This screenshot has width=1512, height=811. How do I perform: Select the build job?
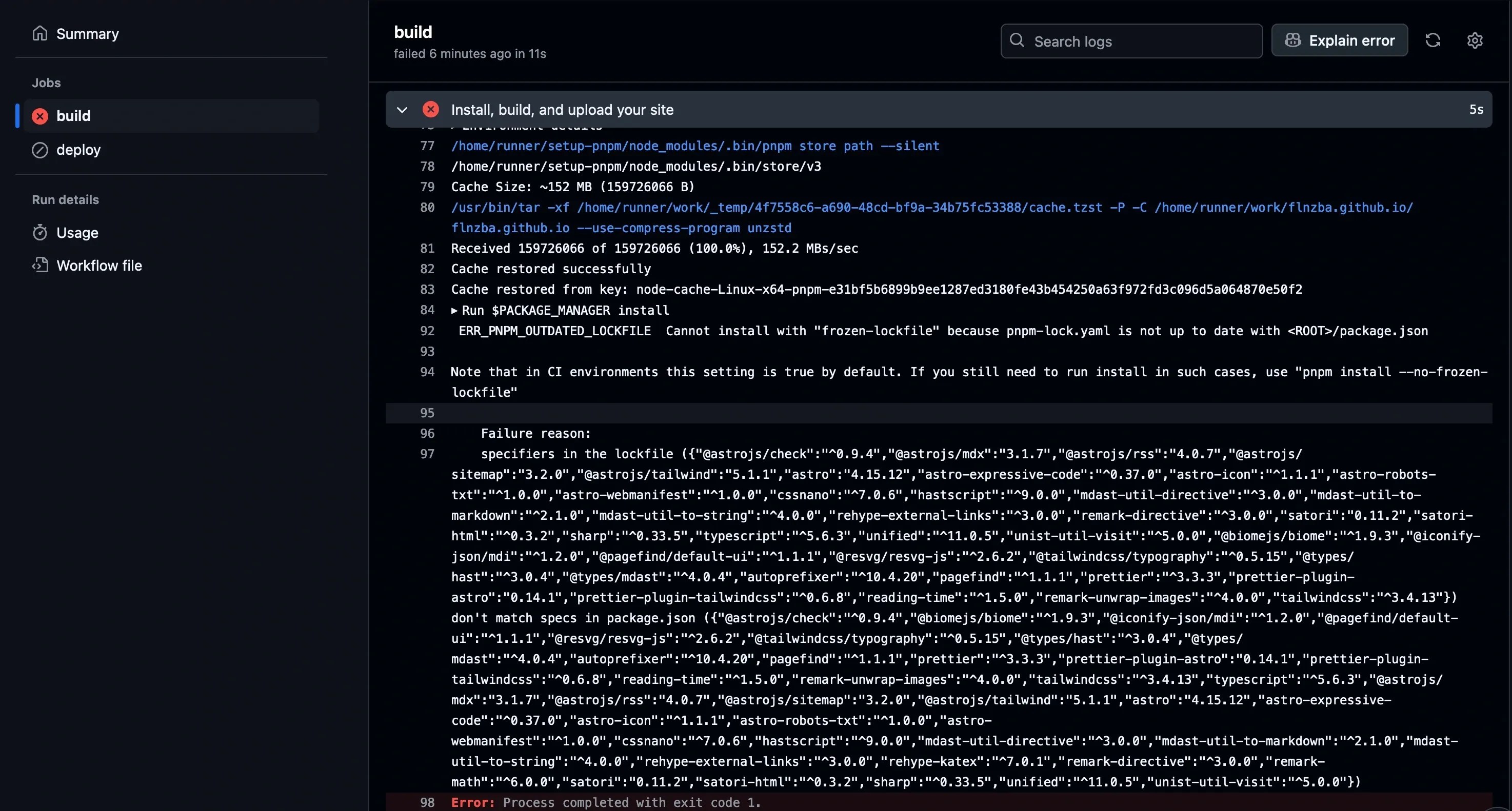[73, 116]
